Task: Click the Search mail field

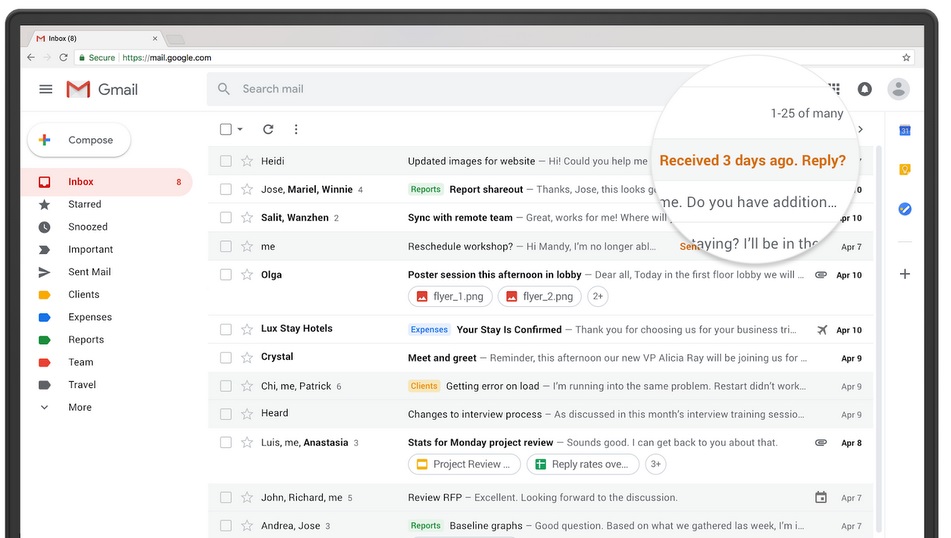Action: (430, 89)
